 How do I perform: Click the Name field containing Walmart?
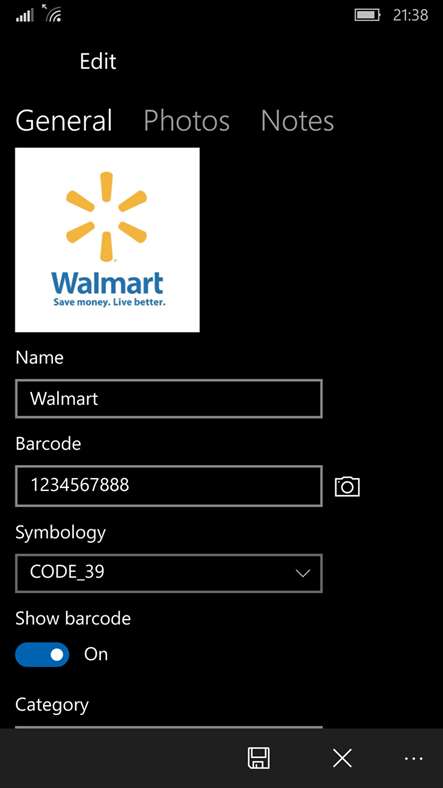point(169,399)
